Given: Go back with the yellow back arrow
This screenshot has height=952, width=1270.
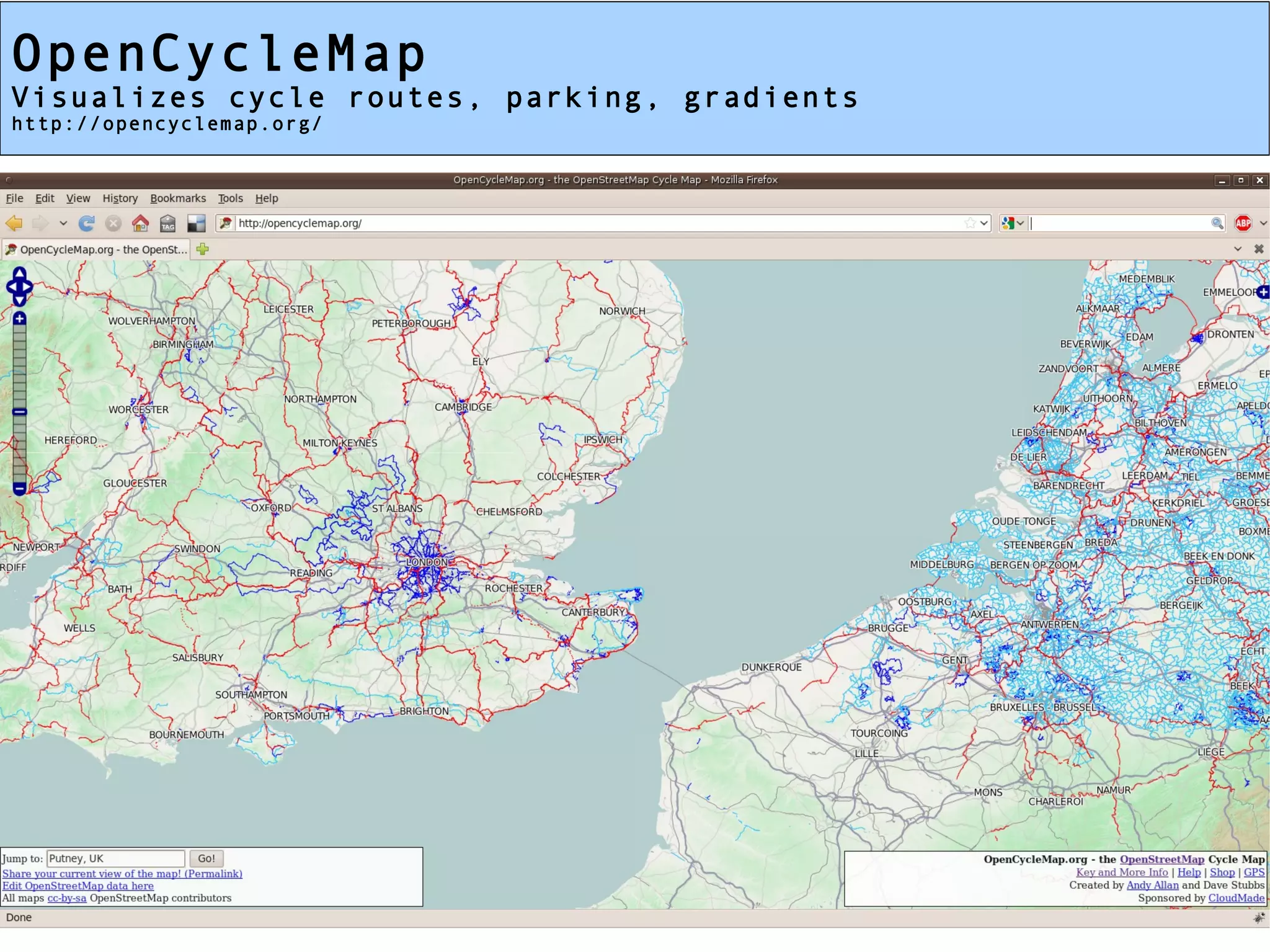Looking at the screenshot, I should [14, 223].
